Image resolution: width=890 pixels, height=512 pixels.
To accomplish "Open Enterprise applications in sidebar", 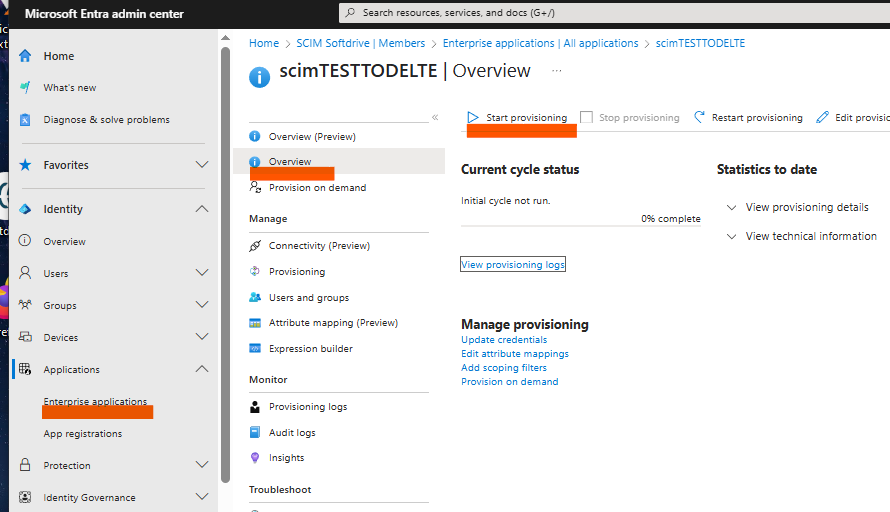I will click(95, 401).
